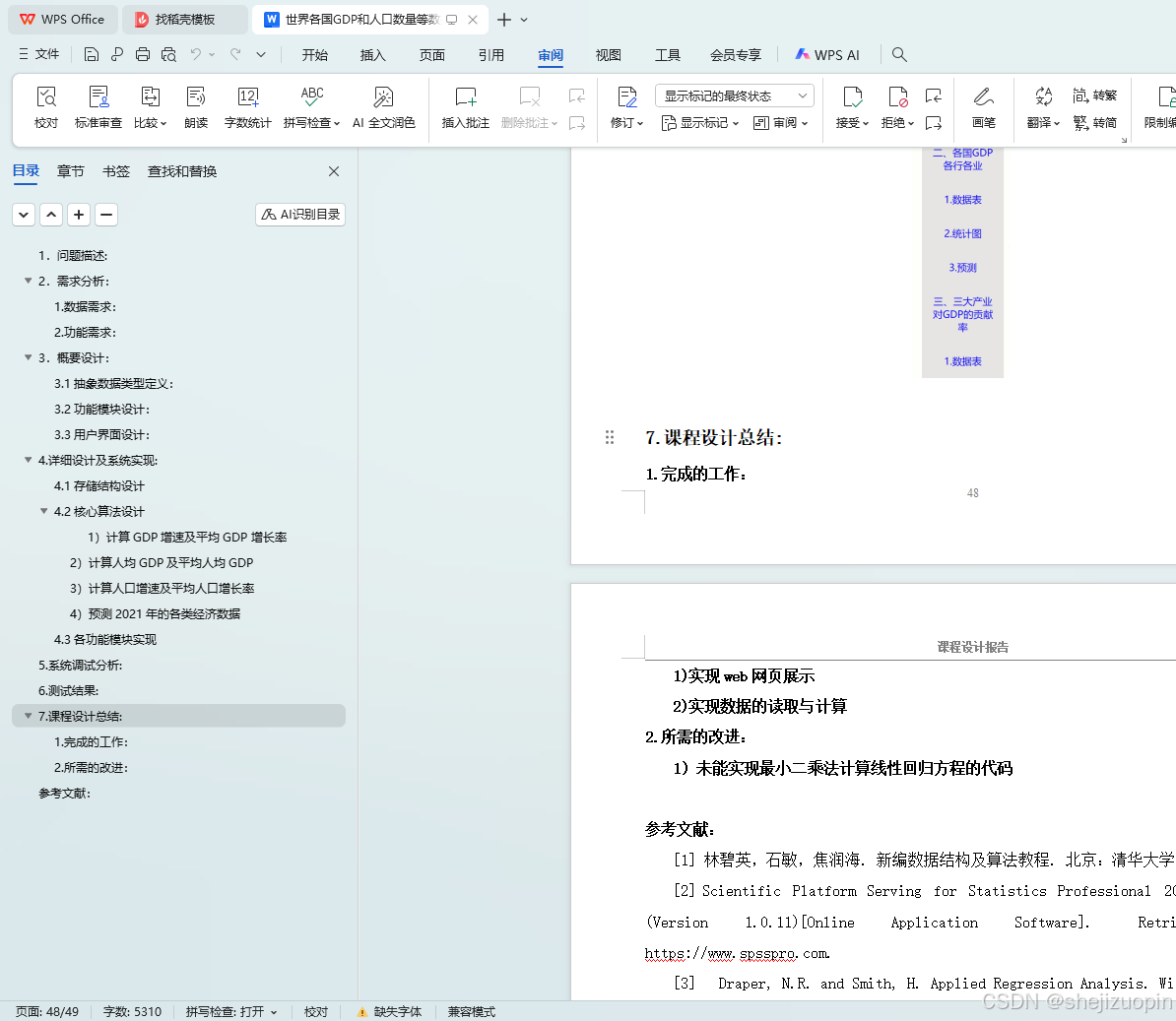The width and height of the screenshot is (1176, 1021).
Task: Toggle 繁 转简 traditional-simplified conversion
Action: [x=1096, y=122]
